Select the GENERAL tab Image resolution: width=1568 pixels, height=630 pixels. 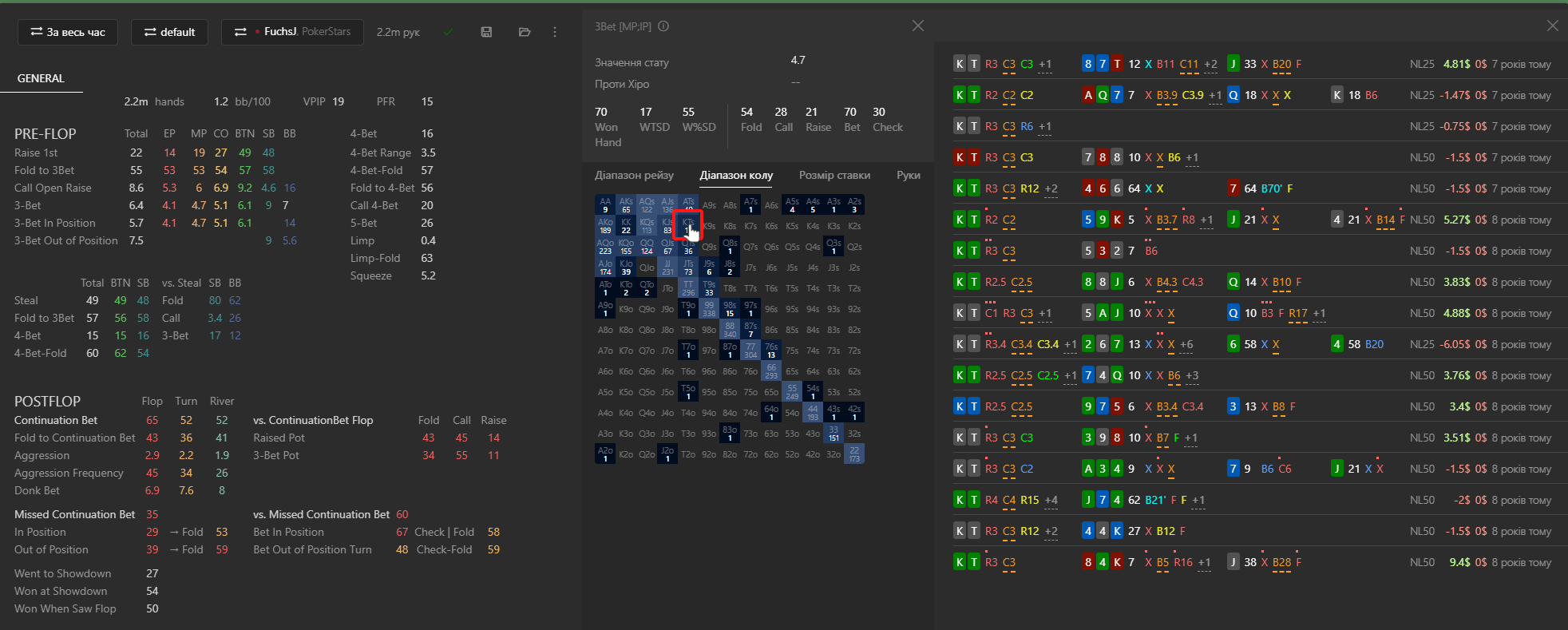pos(41,78)
